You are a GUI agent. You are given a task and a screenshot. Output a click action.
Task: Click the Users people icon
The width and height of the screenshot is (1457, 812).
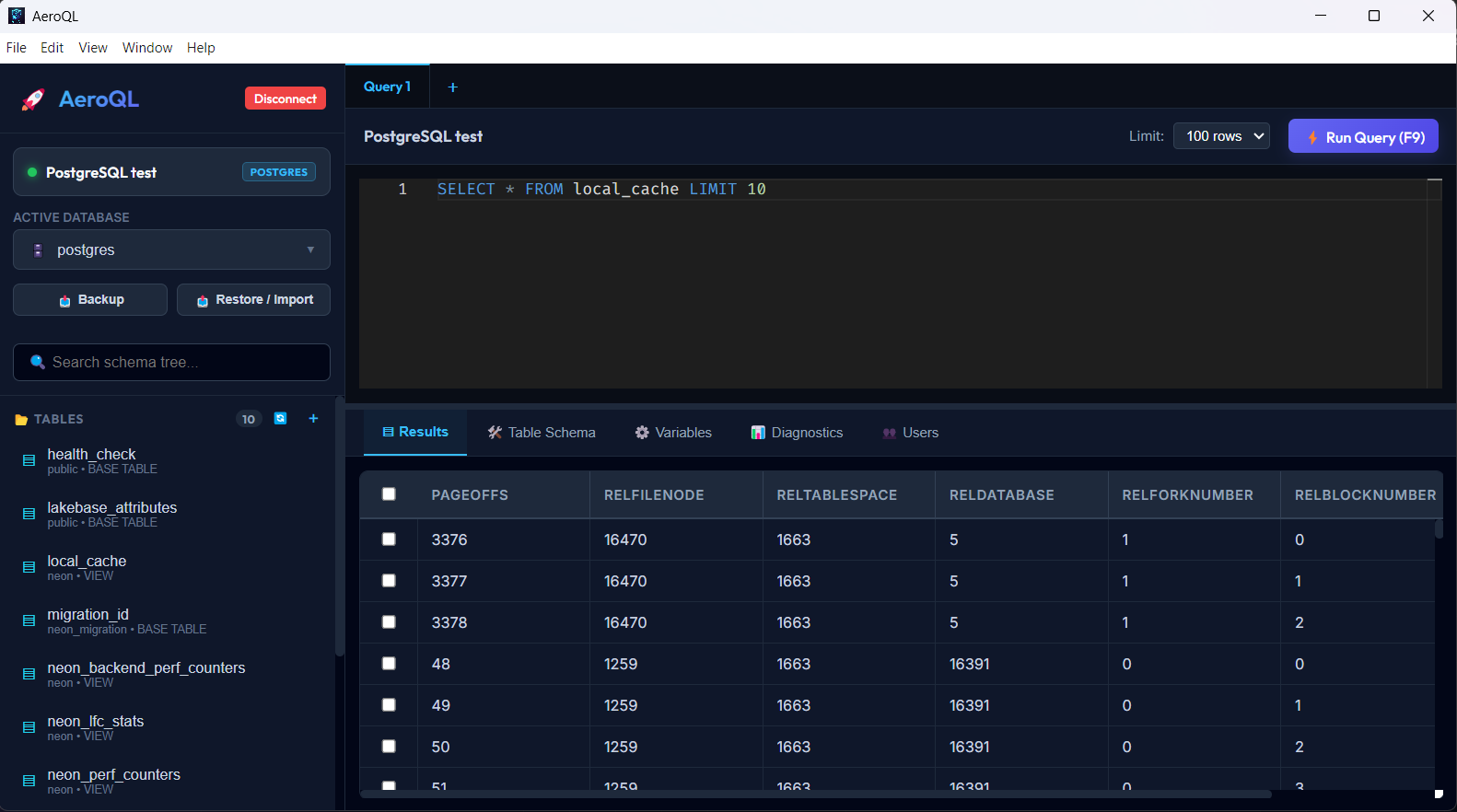coord(889,433)
